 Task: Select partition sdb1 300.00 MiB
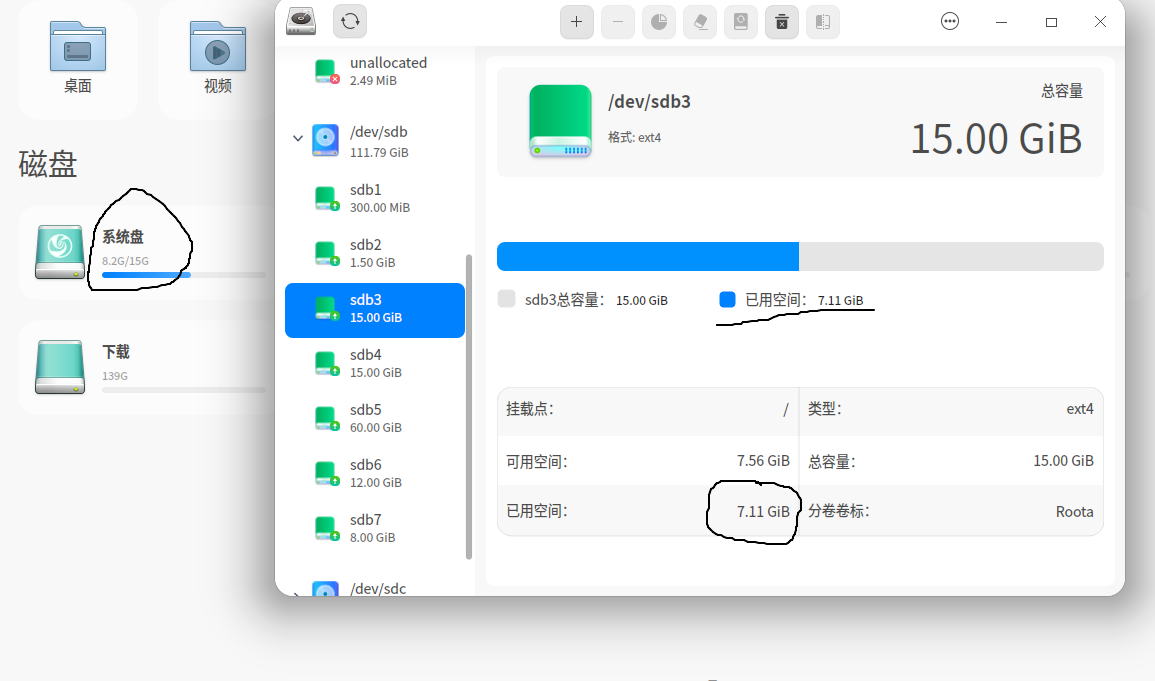(375, 198)
